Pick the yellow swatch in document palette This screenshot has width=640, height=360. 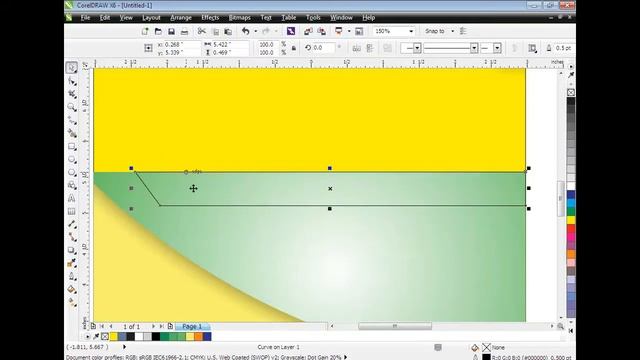pyautogui.click(x=113, y=337)
